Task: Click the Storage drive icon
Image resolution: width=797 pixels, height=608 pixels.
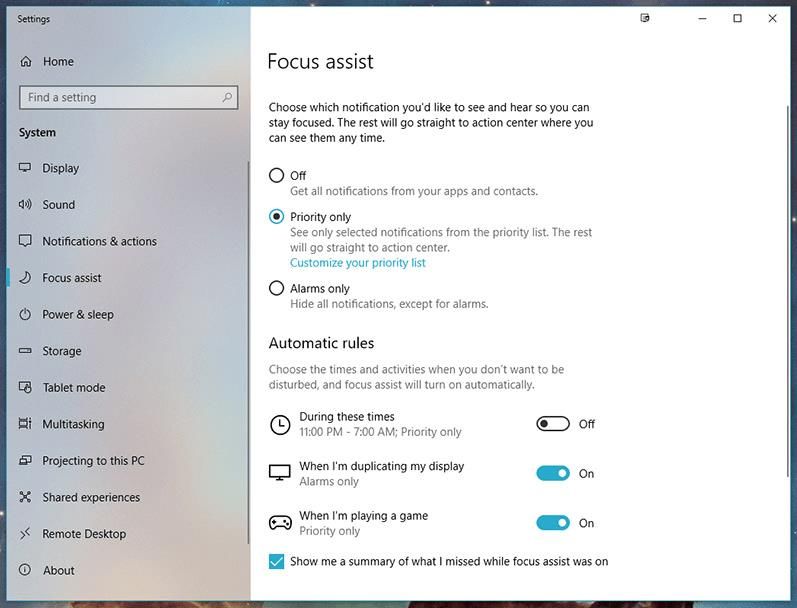Action: pos(25,351)
